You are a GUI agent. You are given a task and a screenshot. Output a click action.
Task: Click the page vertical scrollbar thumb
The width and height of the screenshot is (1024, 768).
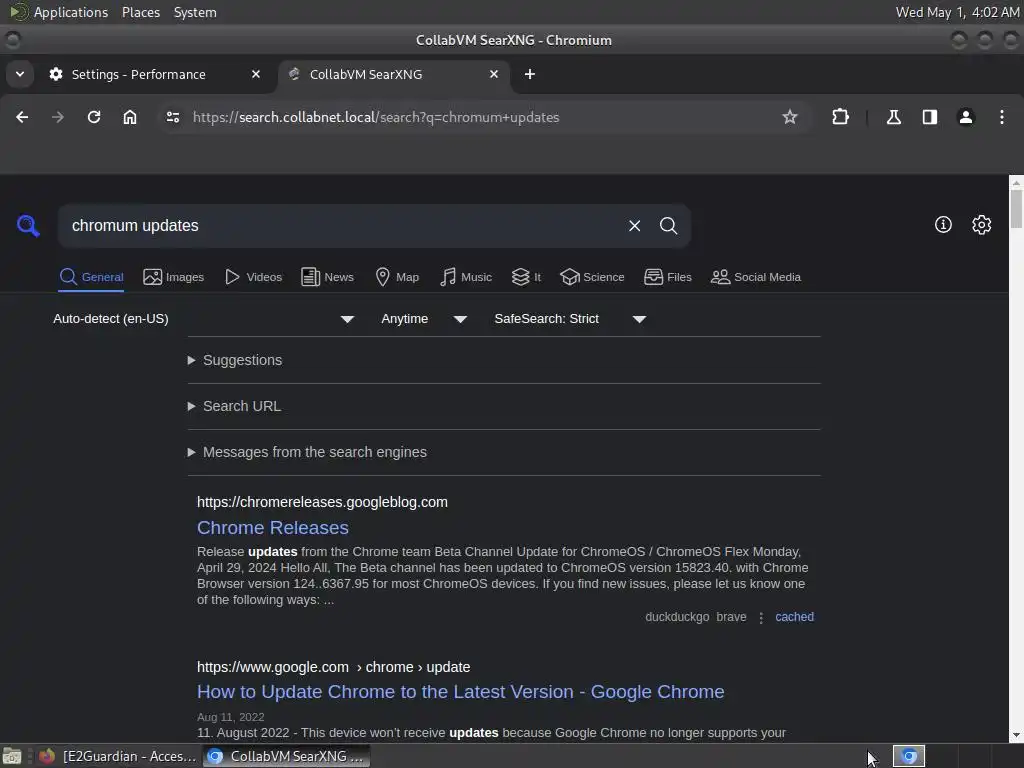coord(1016,208)
